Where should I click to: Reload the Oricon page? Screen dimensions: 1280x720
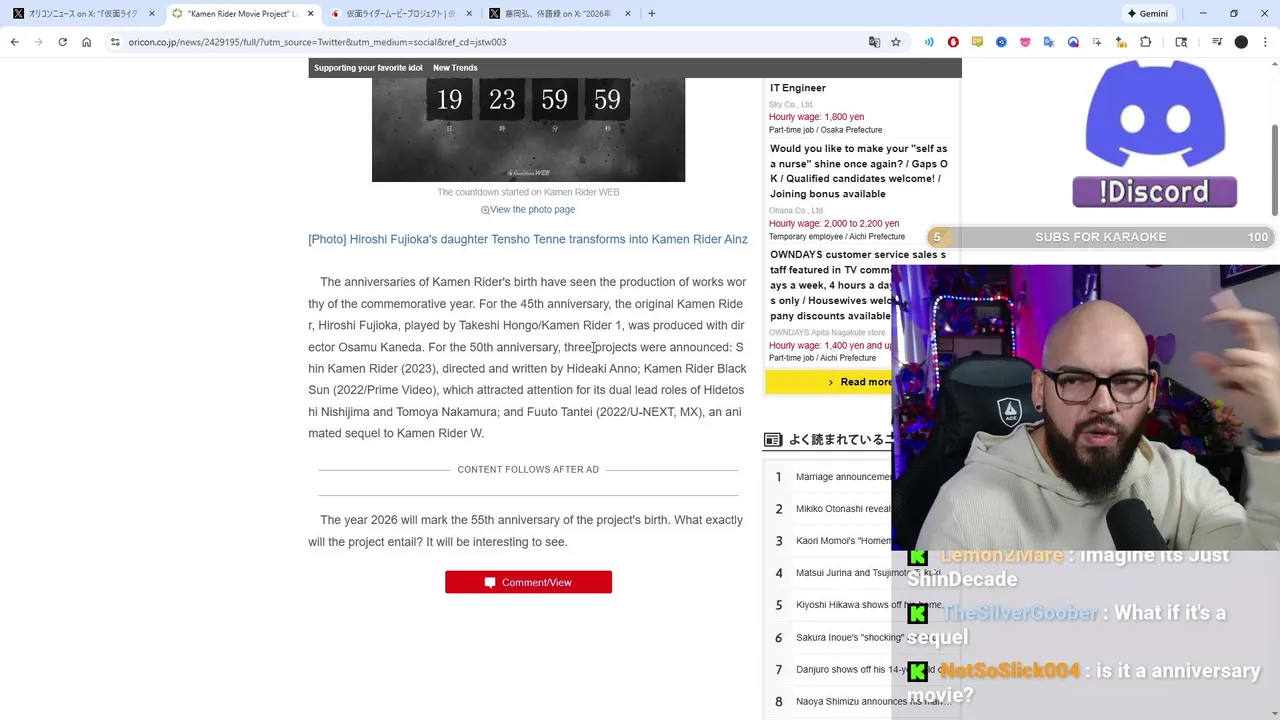pos(62,42)
